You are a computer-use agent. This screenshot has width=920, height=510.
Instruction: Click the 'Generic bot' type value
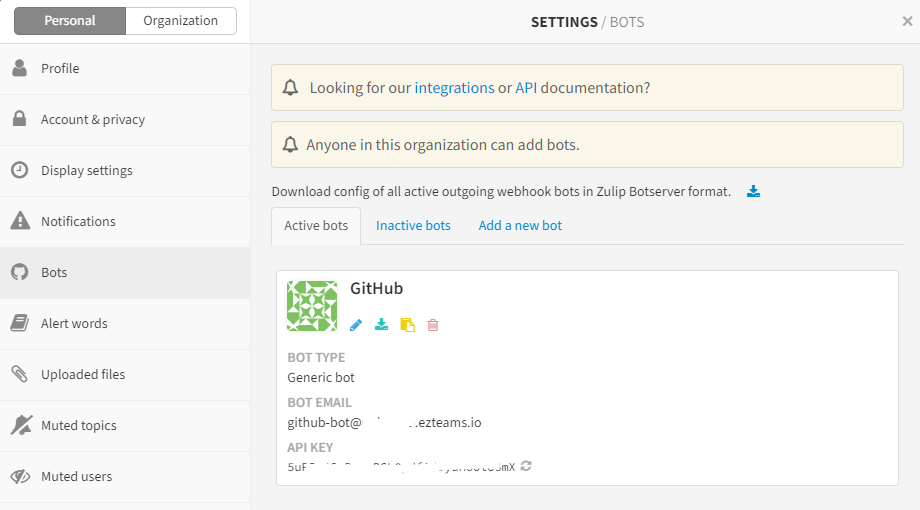321,378
